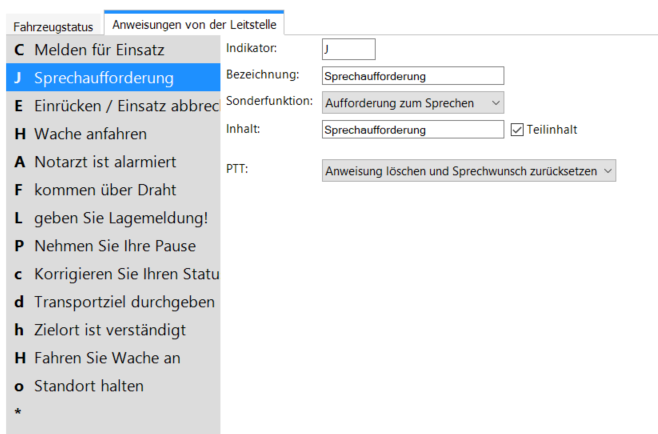Choose 'Zielort ist verständigt' entry
The image size is (658, 434).
click(x=113, y=330)
